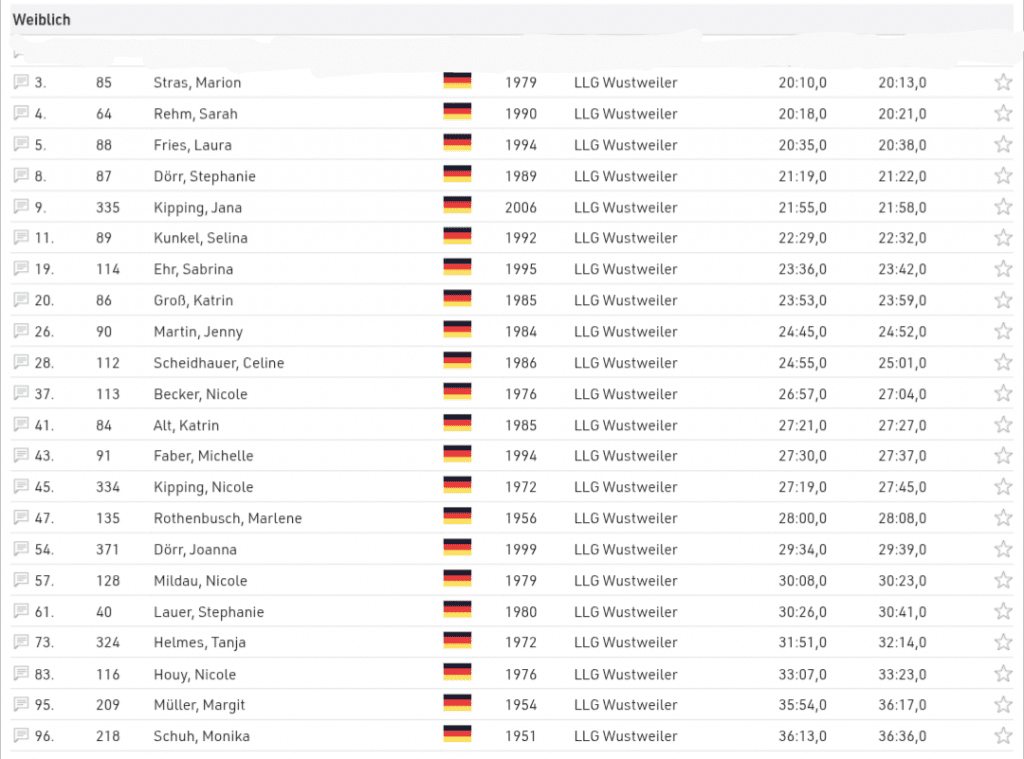
Task: Open comment icon for Helmes, Tanja
Action: pyautogui.click(x=21, y=642)
